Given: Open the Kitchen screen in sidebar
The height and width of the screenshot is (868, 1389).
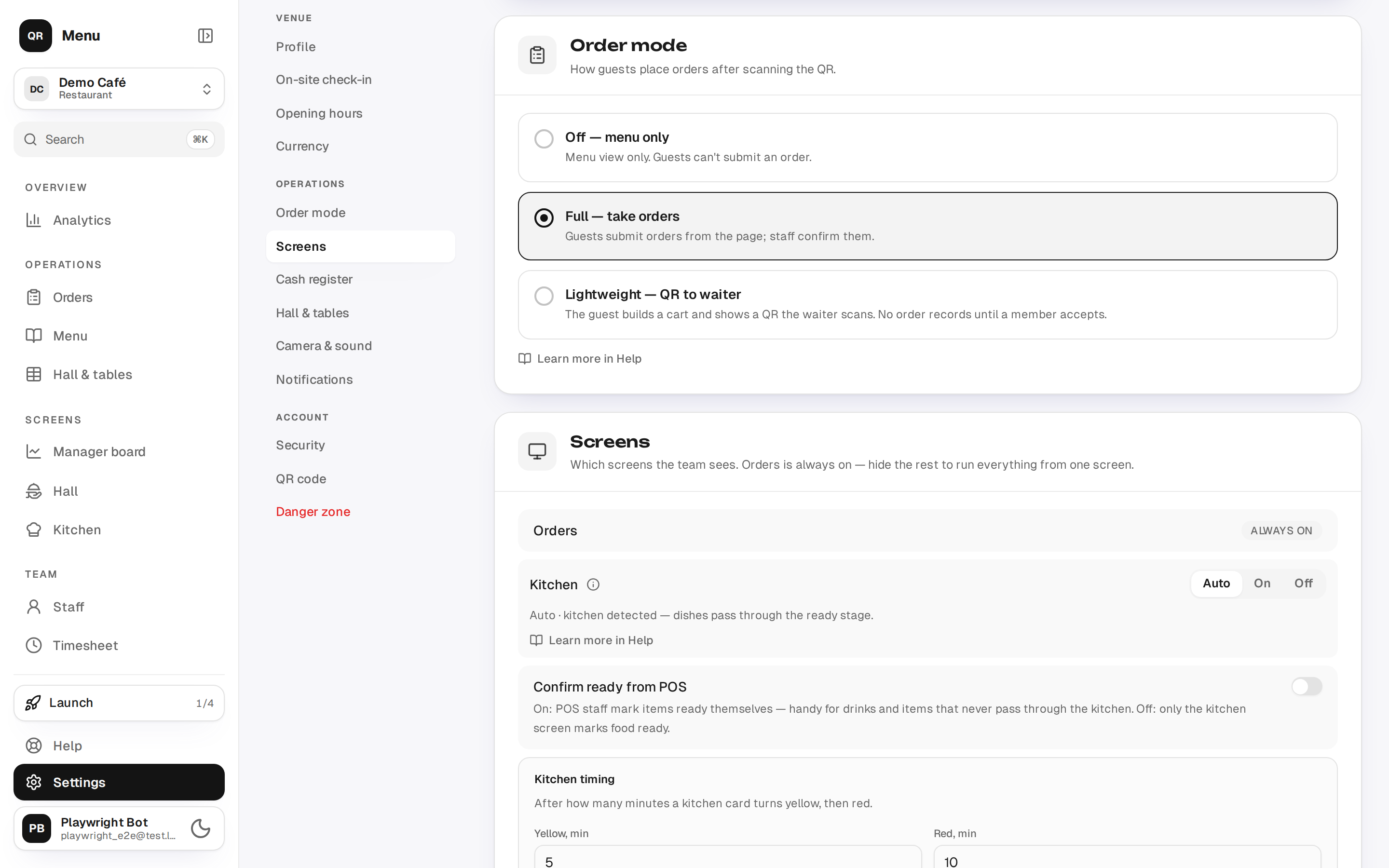Looking at the screenshot, I should tap(119, 529).
